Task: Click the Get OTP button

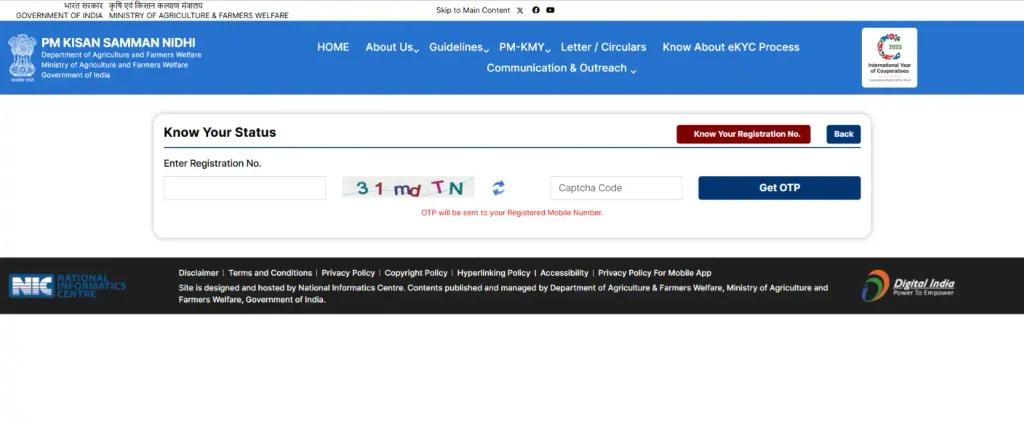Action: (779, 188)
